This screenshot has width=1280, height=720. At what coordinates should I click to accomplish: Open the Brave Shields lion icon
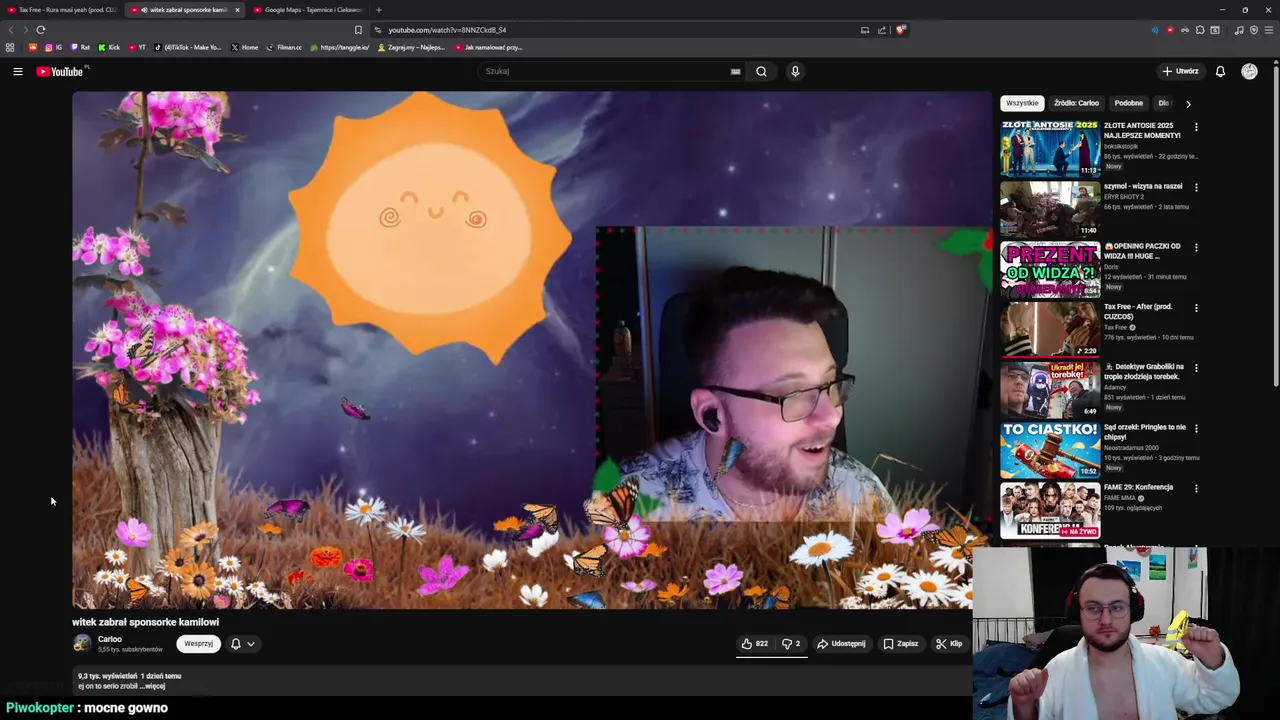[900, 30]
